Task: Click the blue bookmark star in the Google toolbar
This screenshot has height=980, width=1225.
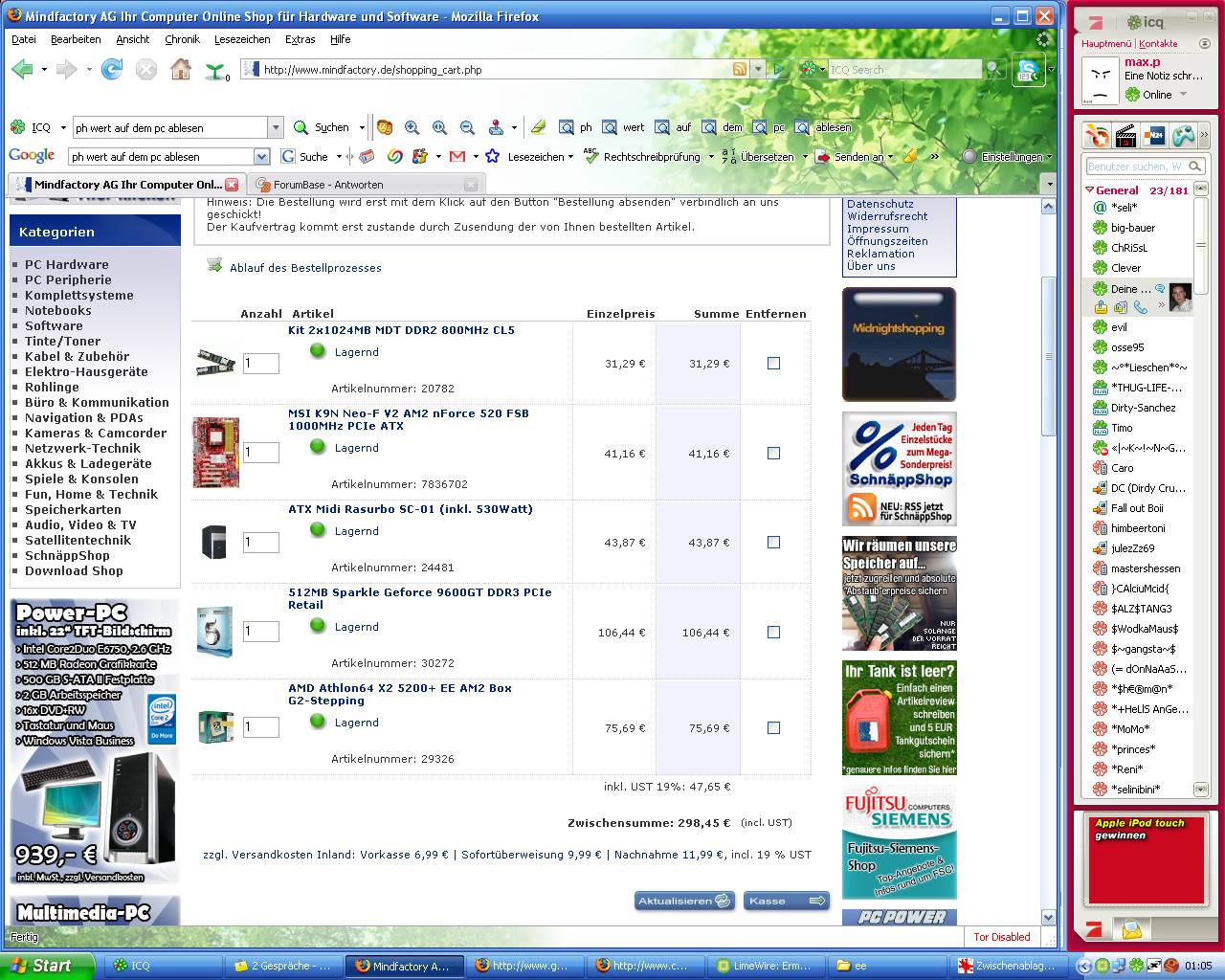Action: click(492, 156)
